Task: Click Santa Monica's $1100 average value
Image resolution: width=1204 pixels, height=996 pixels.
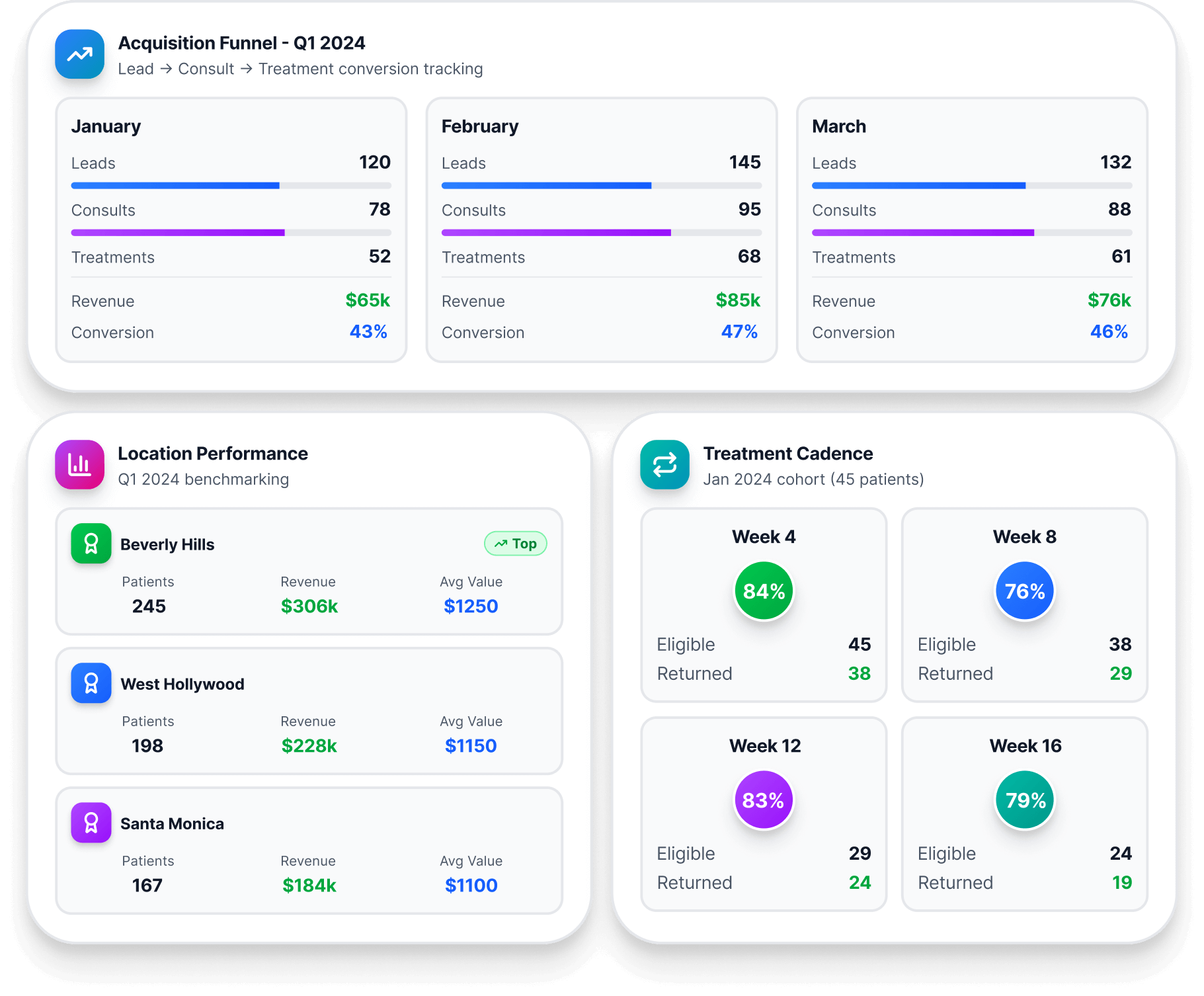Action: (x=471, y=886)
